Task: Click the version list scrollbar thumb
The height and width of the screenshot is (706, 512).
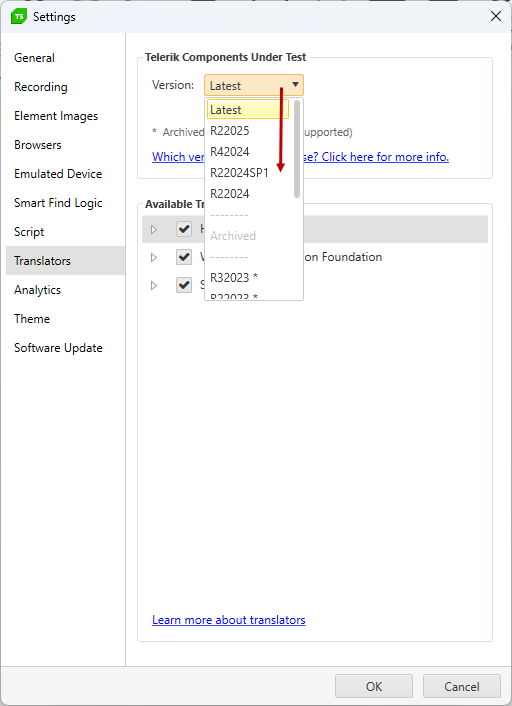Action: tap(297, 149)
